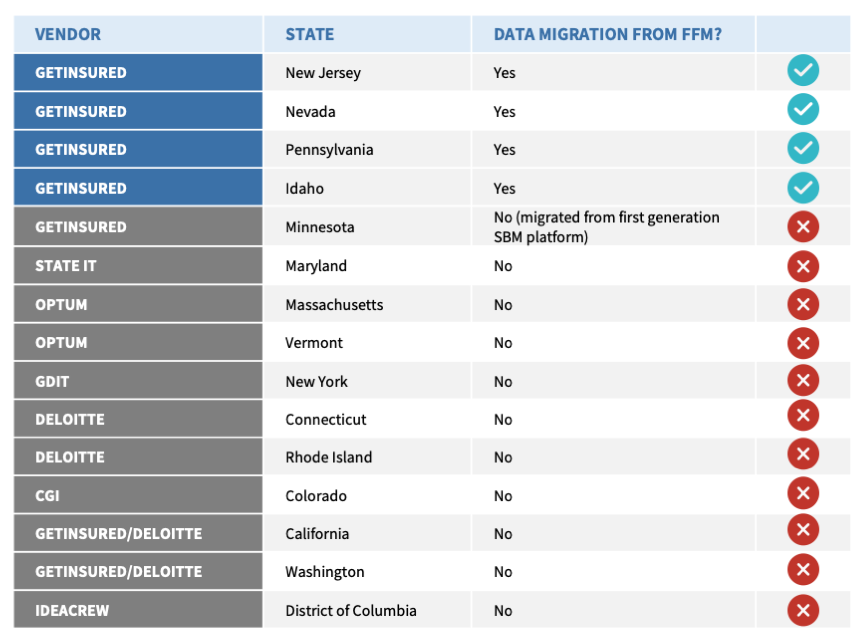Click the red X icon for Minnesota
This screenshot has height=639, width=864.
pos(803,226)
